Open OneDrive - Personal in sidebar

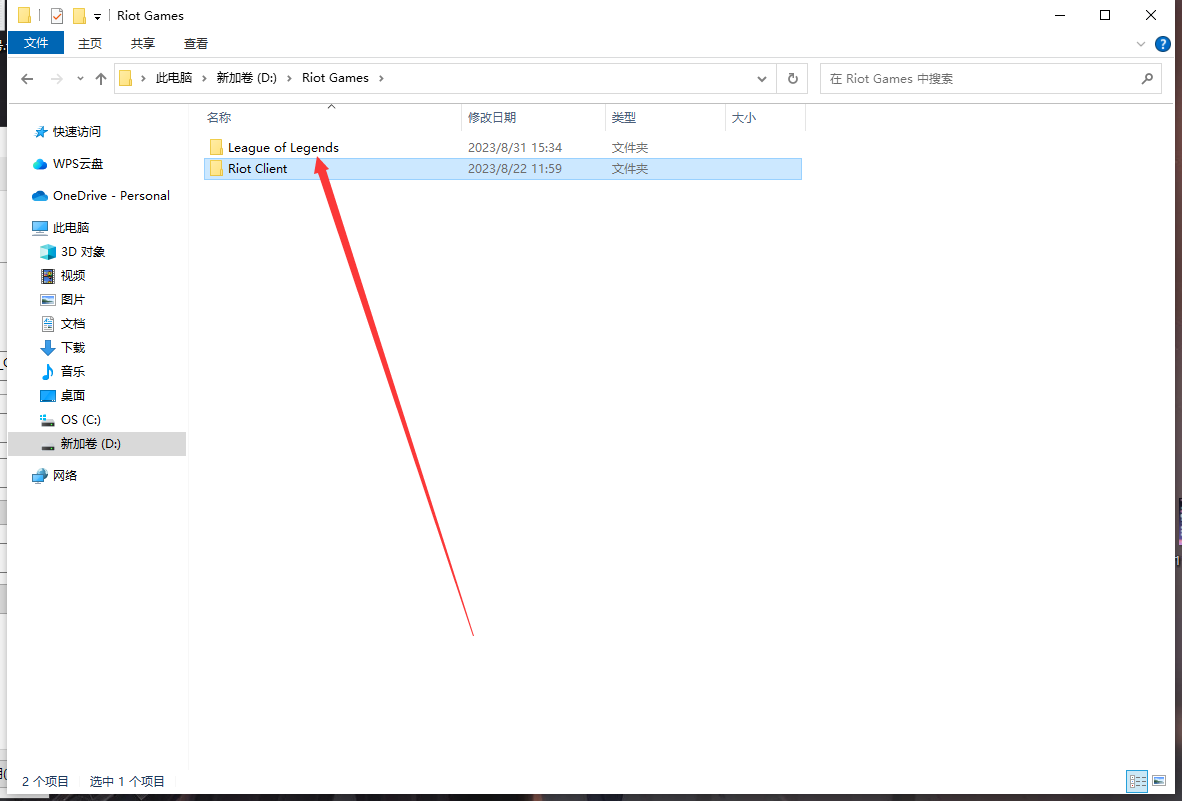pos(111,196)
